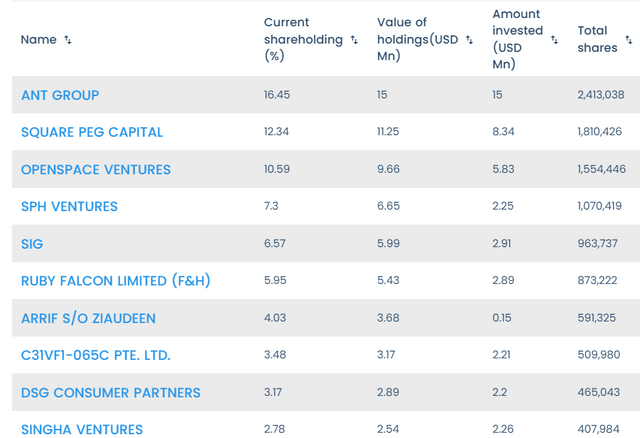Open the ANT GROUP investor link

(60, 95)
